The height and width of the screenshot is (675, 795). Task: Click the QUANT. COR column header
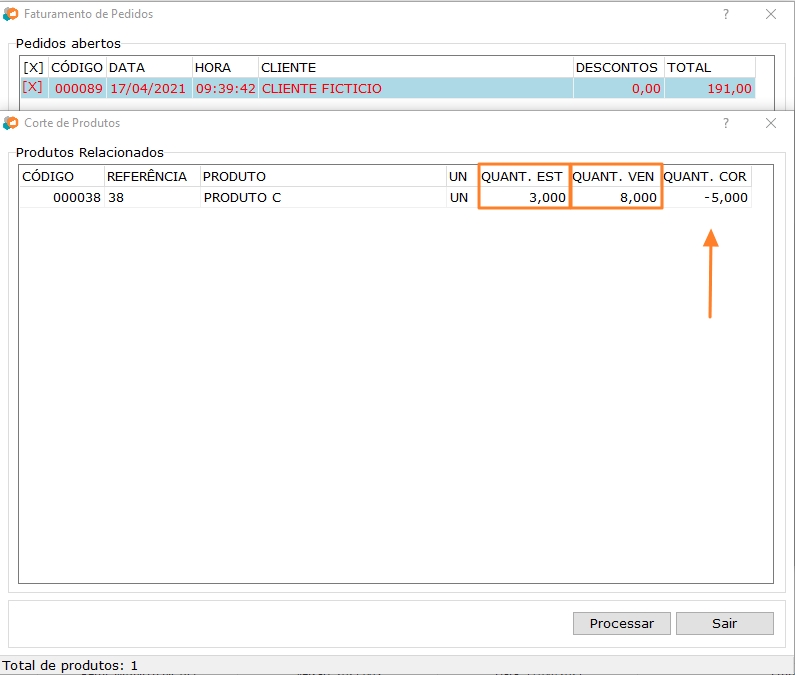(705, 177)
